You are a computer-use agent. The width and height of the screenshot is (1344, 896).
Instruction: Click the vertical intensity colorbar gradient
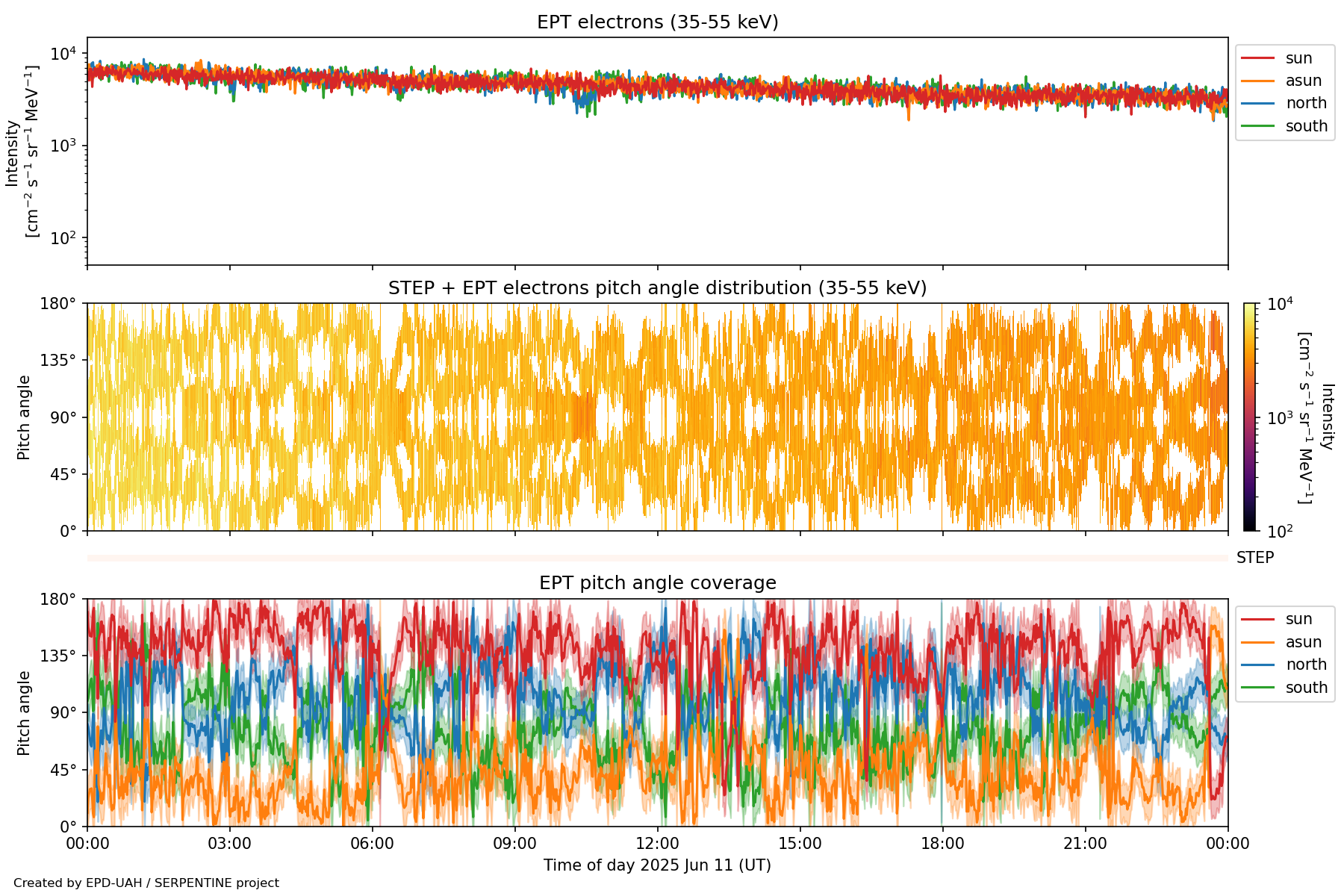[x=1250, y=417]
